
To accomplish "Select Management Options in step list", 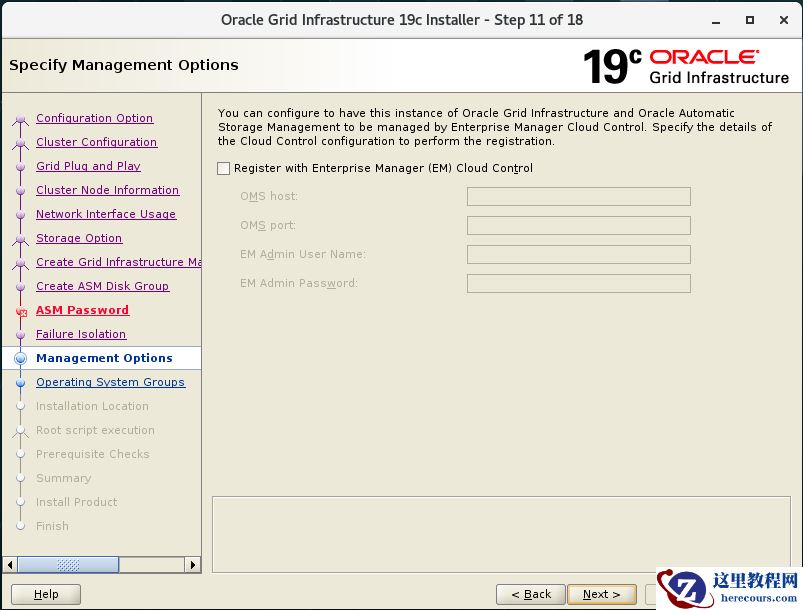I will (x=104, y=359).
